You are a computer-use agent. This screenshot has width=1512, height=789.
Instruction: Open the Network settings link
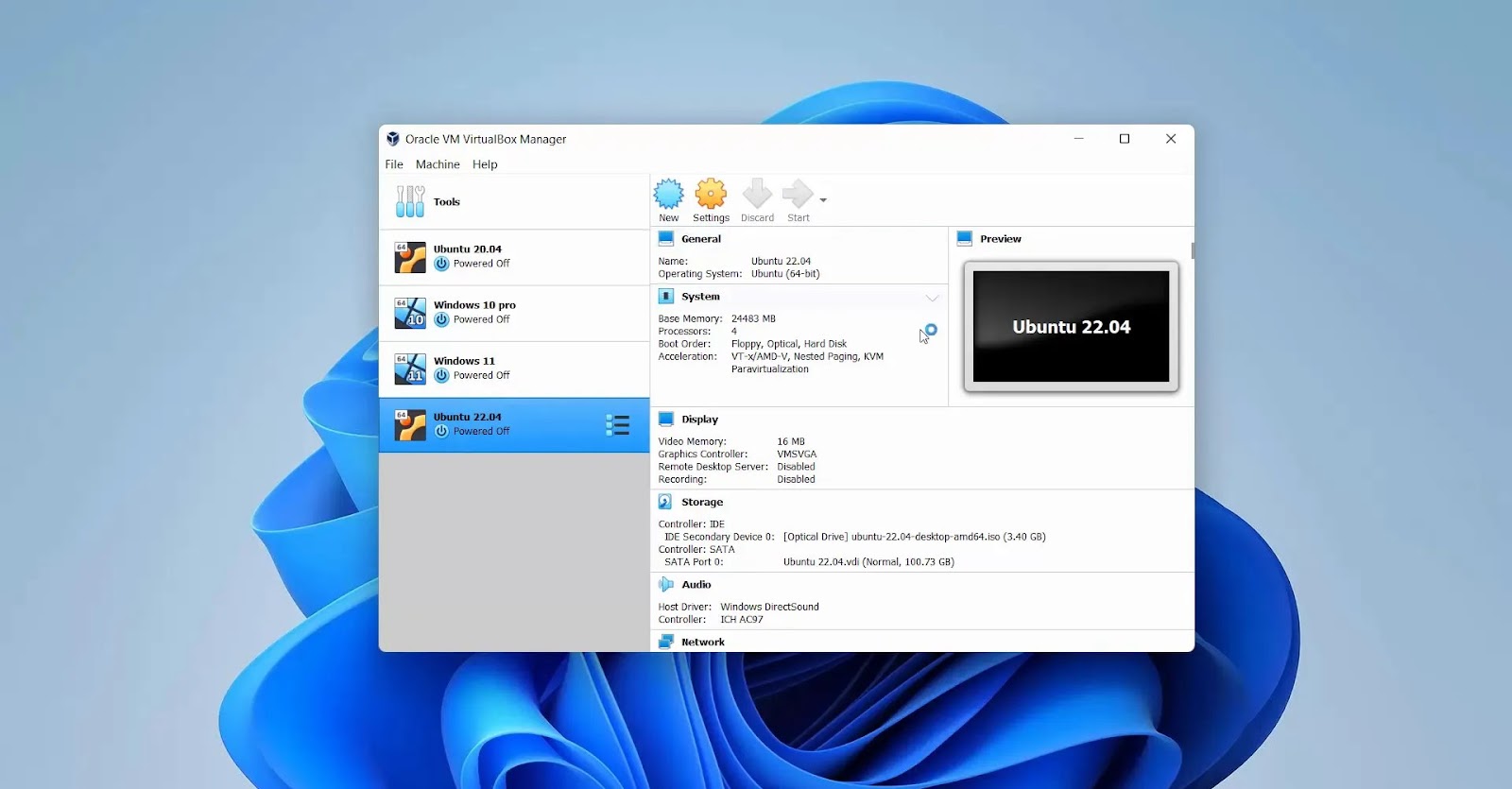703,643
